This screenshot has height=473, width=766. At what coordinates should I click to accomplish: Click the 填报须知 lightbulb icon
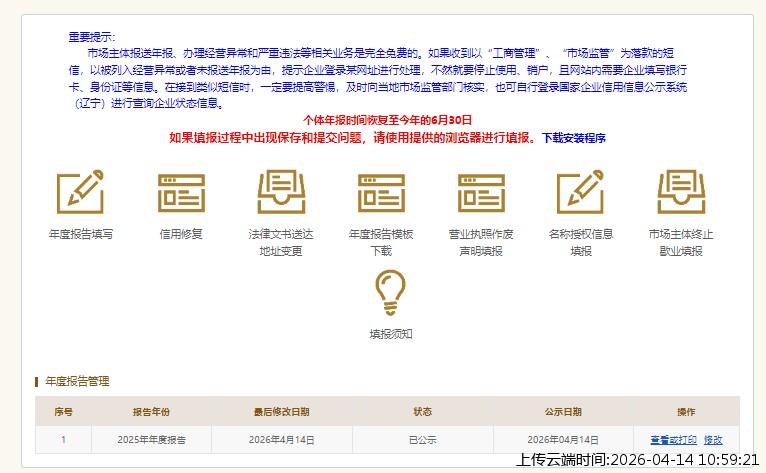[x=390, y=293]
